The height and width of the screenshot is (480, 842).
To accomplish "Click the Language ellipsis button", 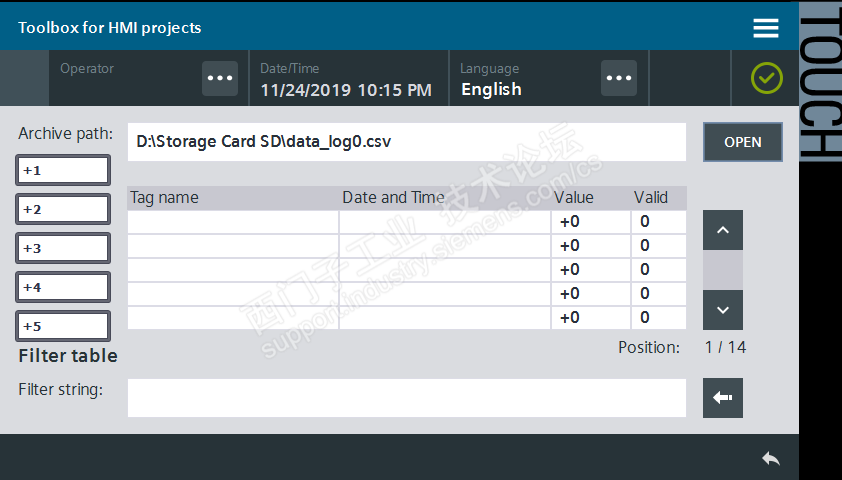I will point(619,78).
